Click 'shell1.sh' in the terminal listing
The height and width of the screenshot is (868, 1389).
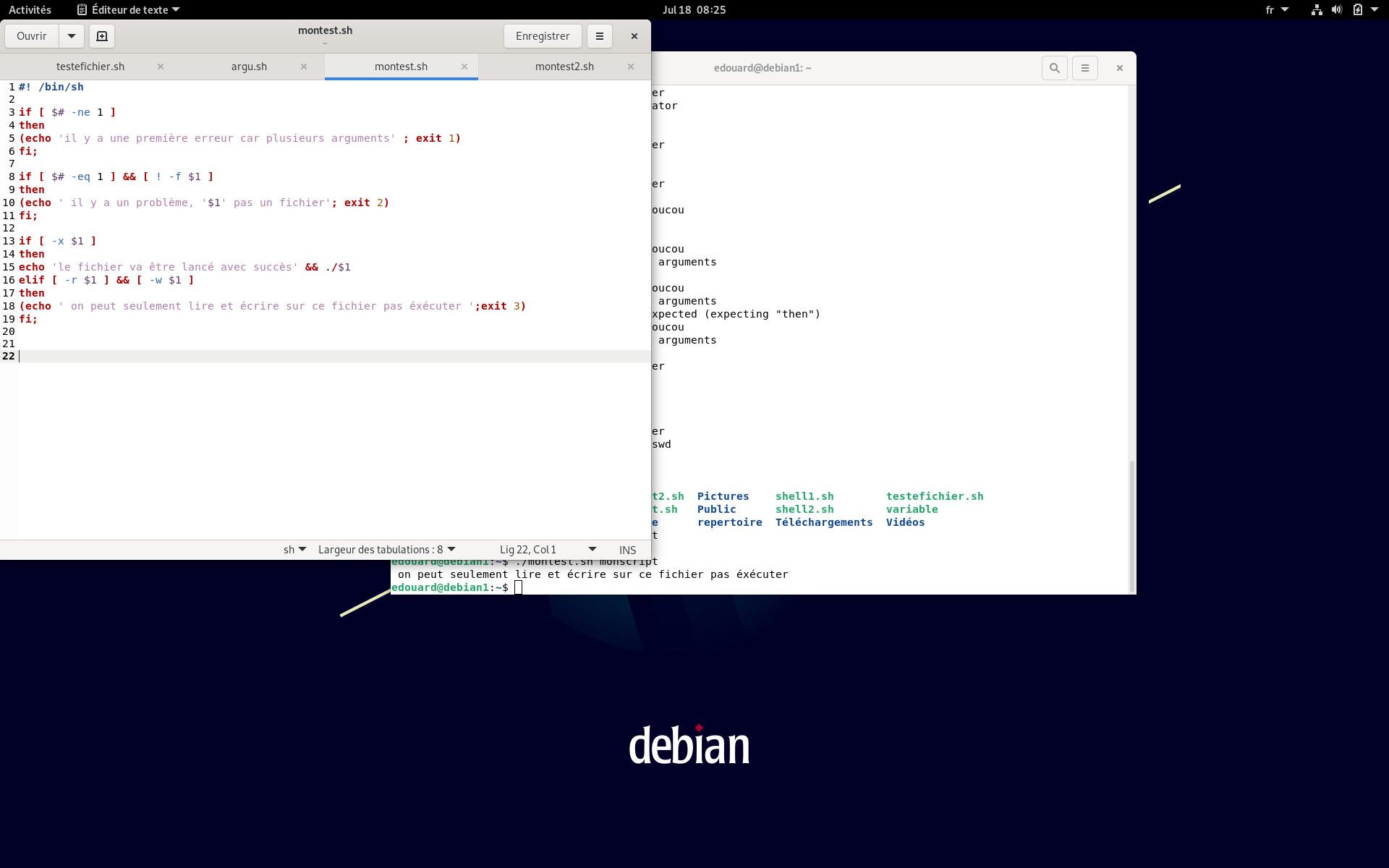(x=804, y=496)
